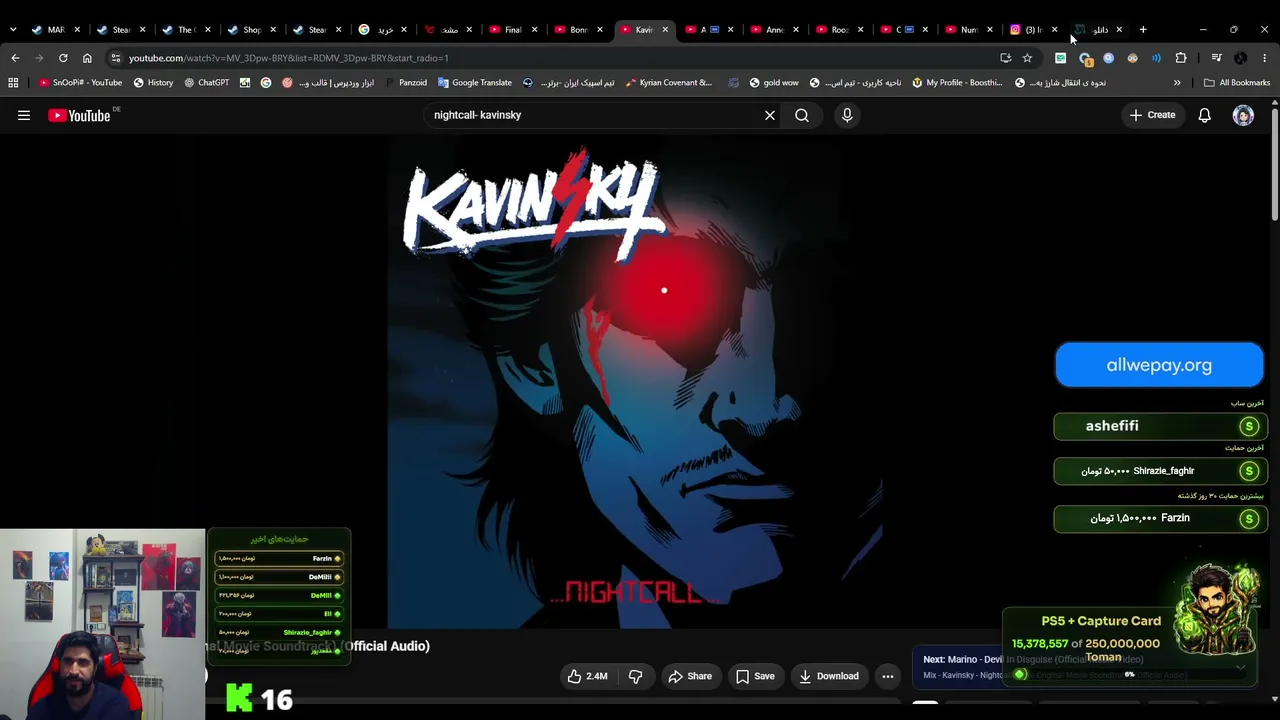View site information icon in address bar

(117, 58)
